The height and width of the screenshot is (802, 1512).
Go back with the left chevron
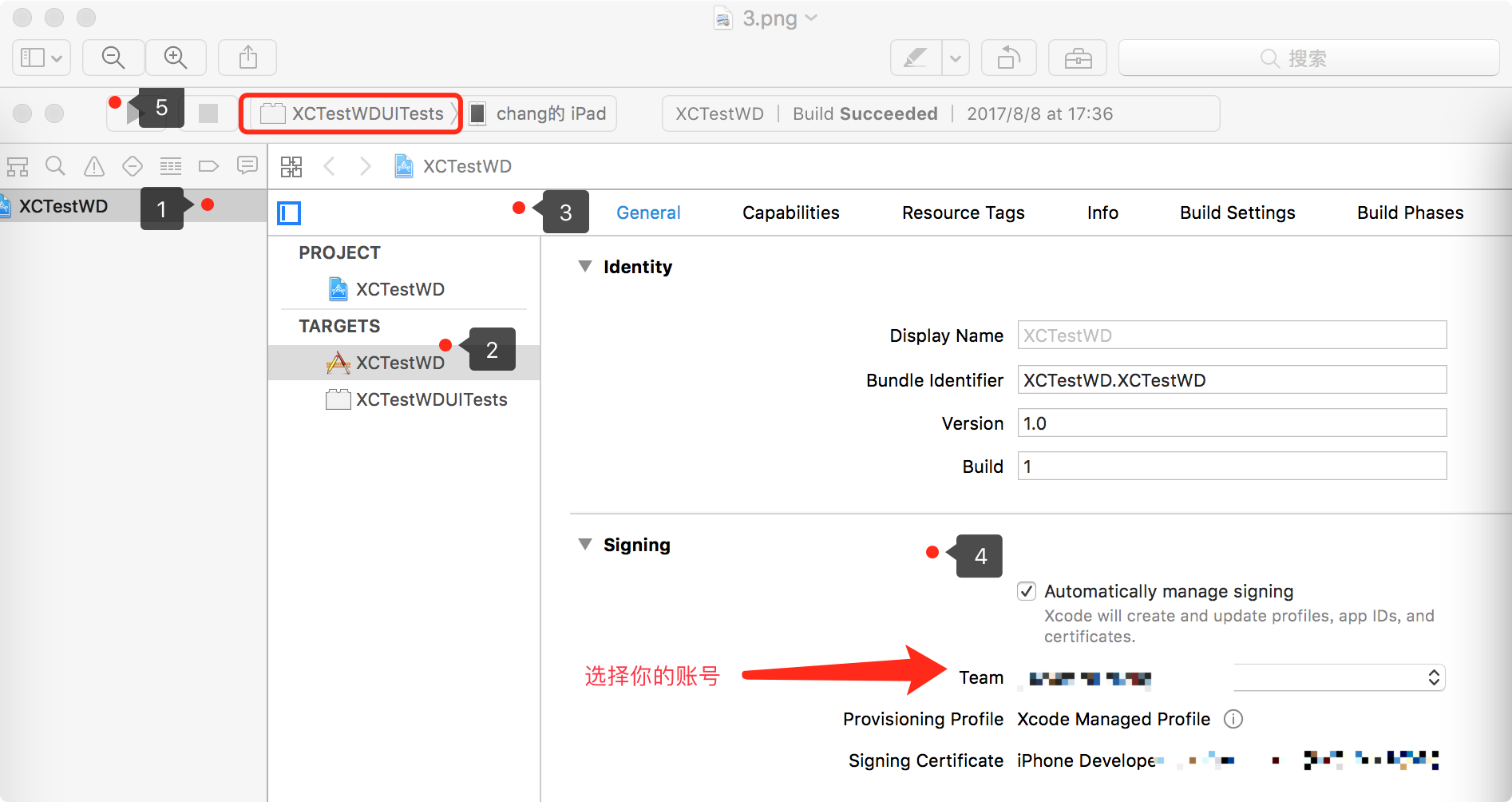point(329,166)
